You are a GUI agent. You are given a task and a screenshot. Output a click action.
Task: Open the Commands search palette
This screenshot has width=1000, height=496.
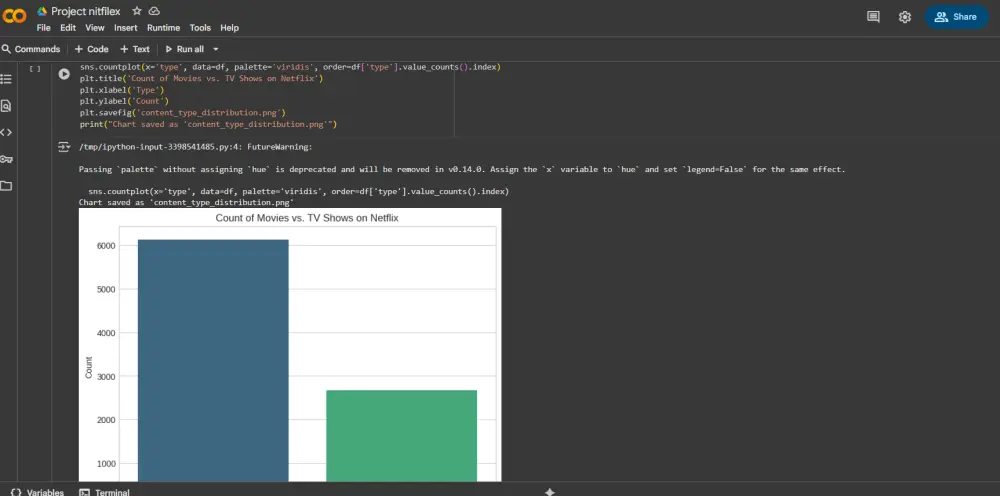(x=31, y=49)
